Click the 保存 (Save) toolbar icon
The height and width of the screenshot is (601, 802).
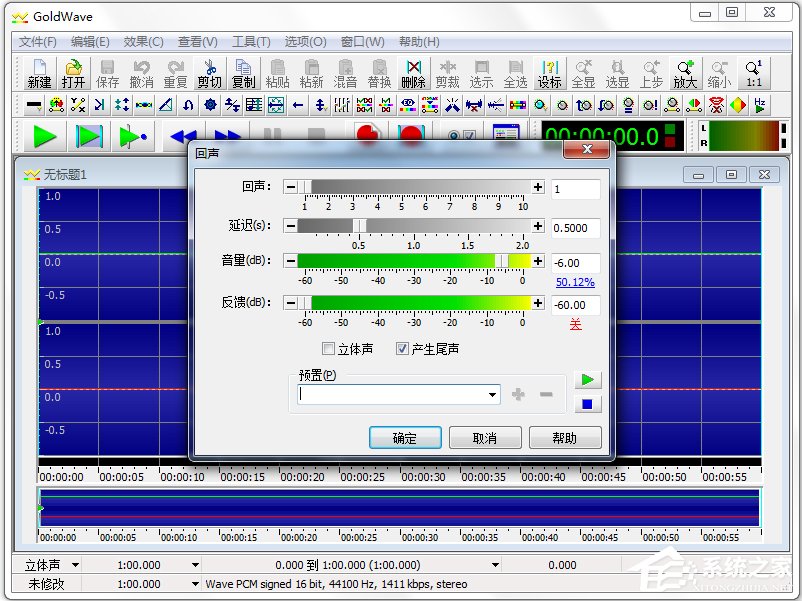click(x=107, y=74)
